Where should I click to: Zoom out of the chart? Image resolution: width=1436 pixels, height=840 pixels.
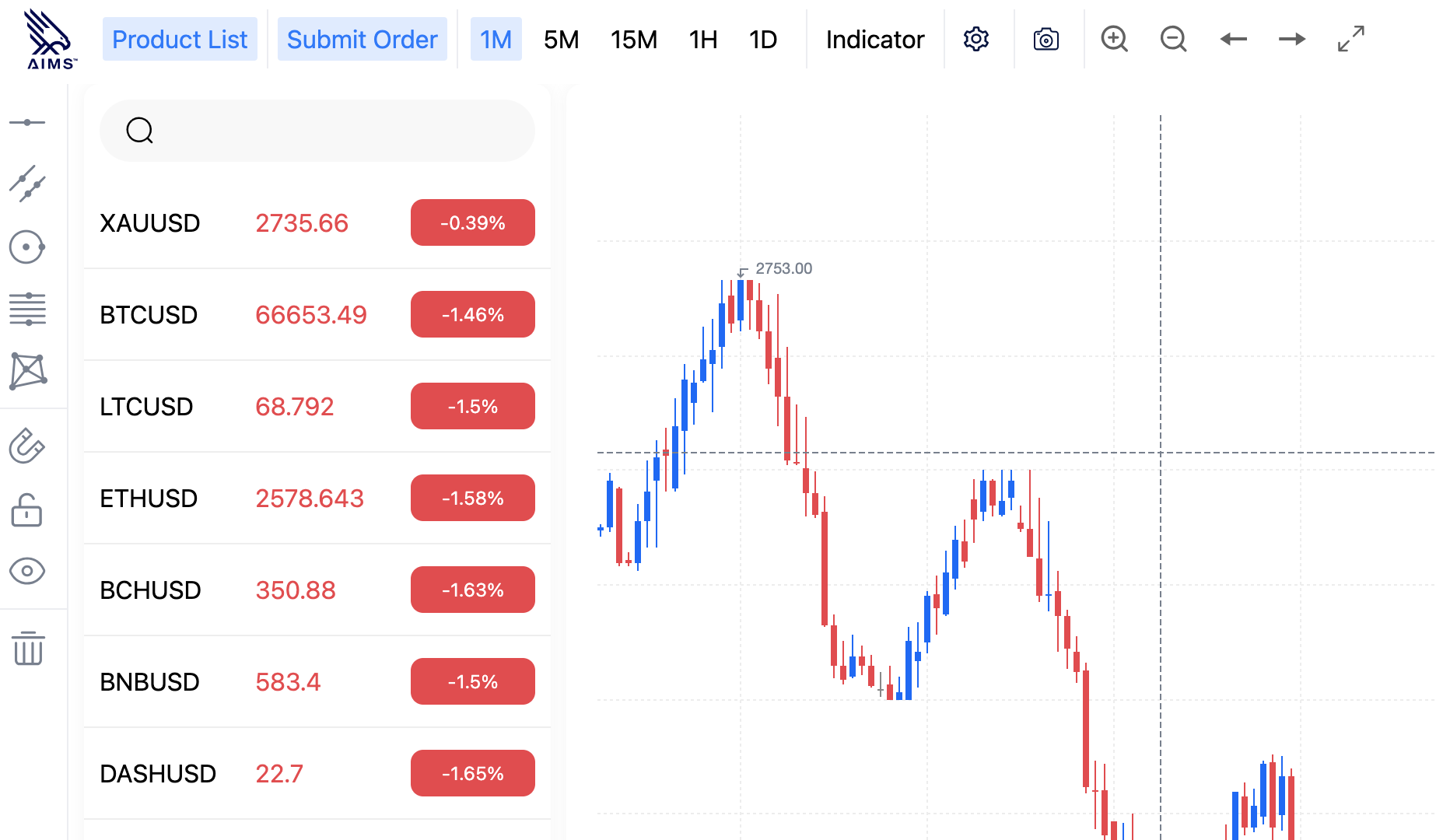[x=1173, y=39]
